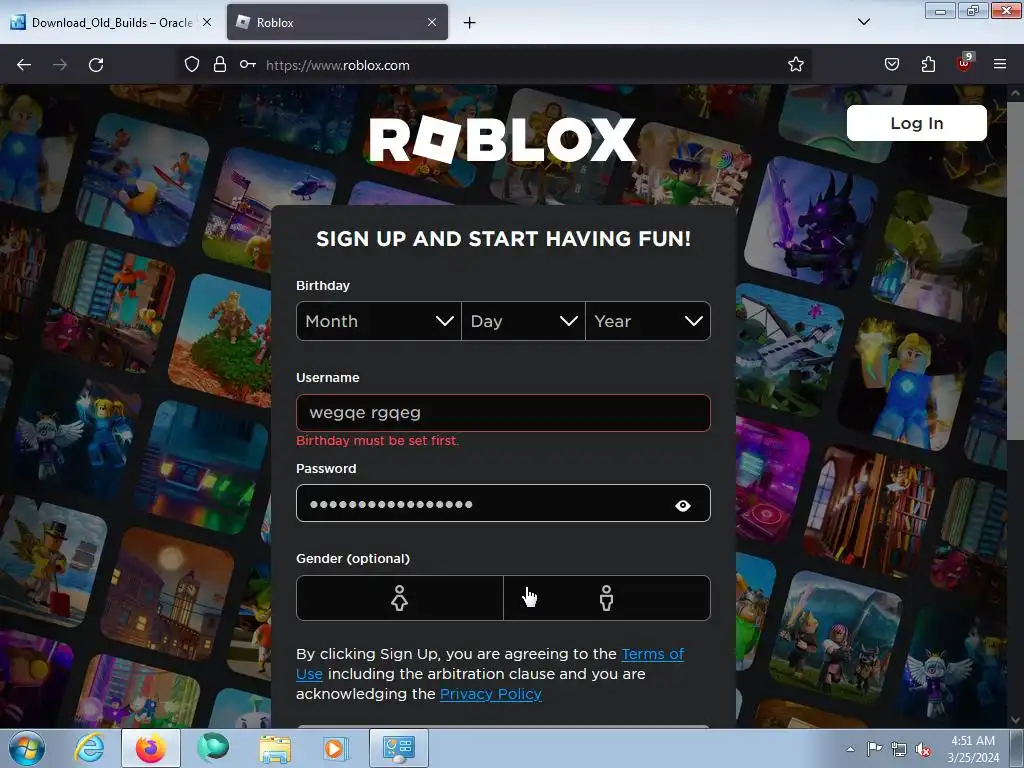Click the 'Birthday' field label

[323, 285]
